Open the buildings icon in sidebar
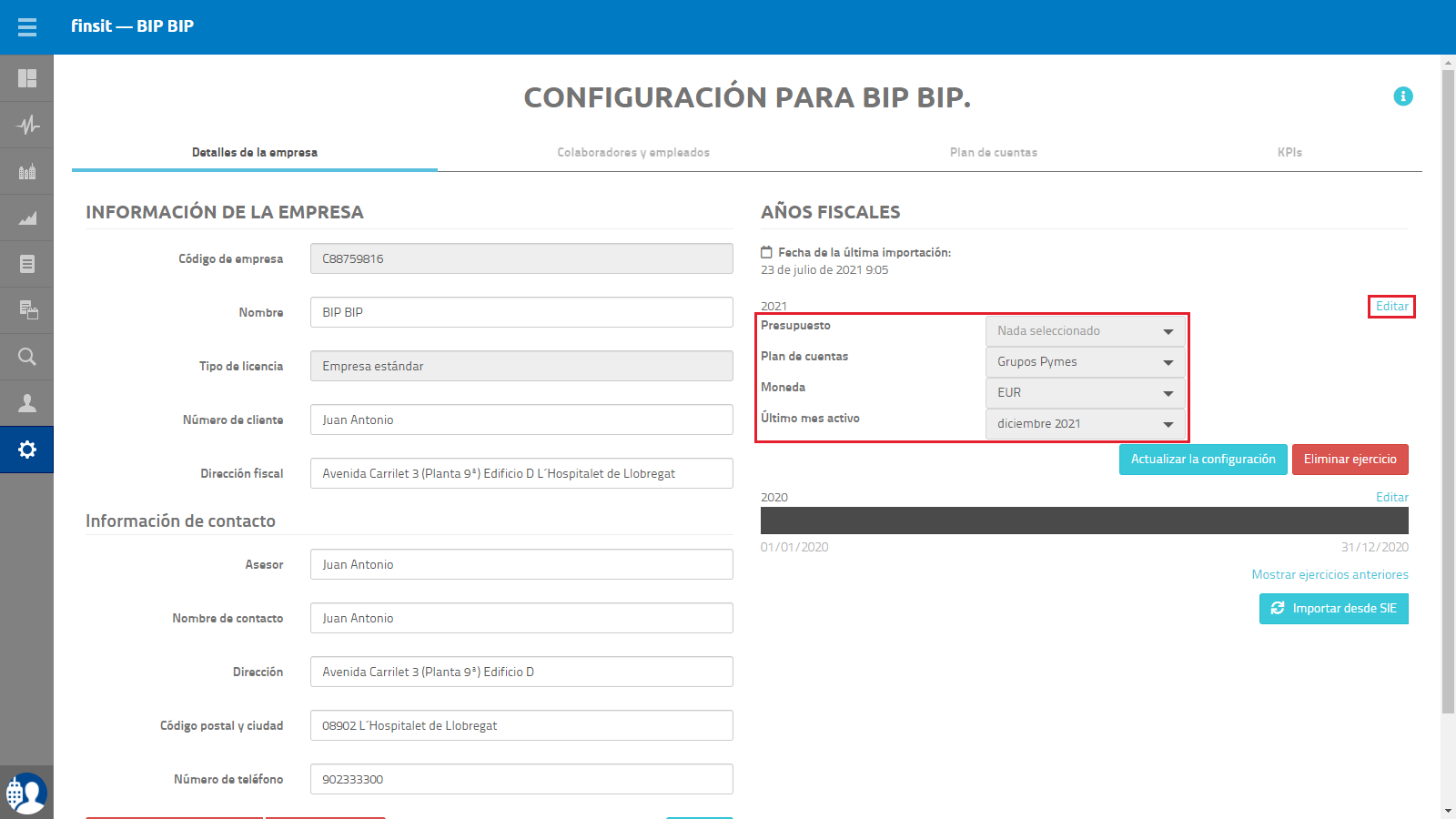1456x819 pixels. pos(27,171)
